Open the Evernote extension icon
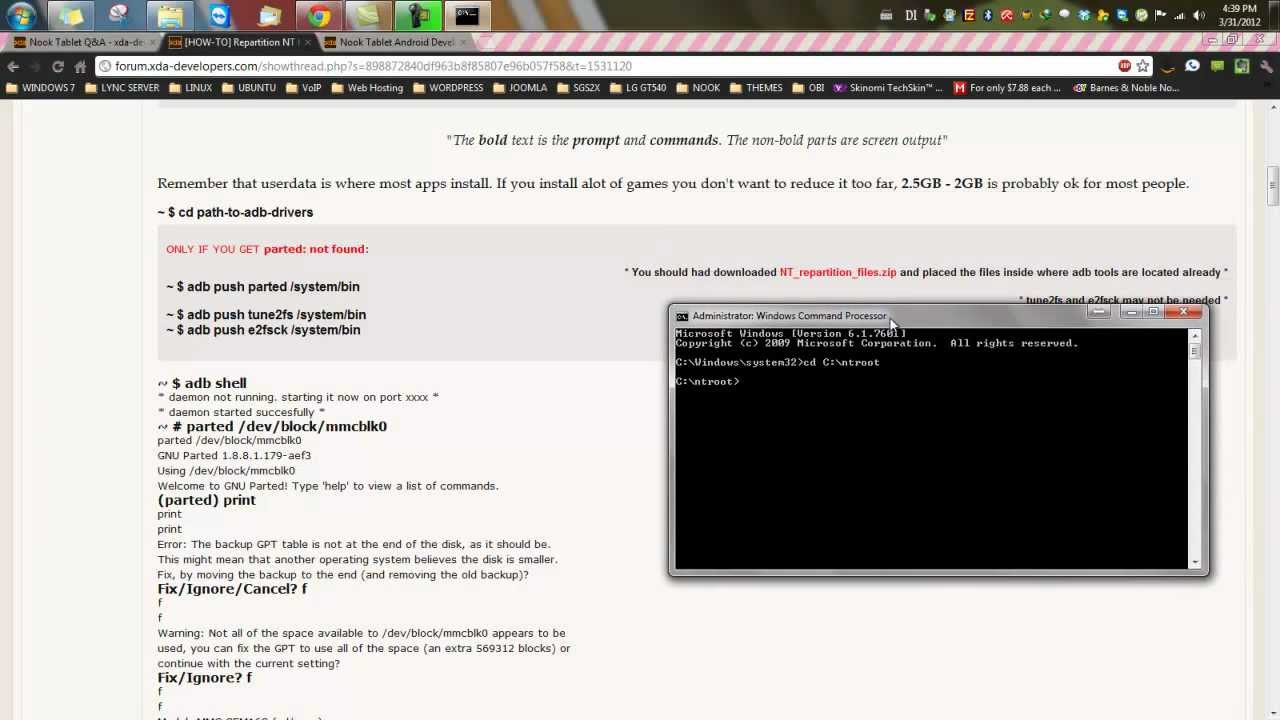 click(1242, 66)
